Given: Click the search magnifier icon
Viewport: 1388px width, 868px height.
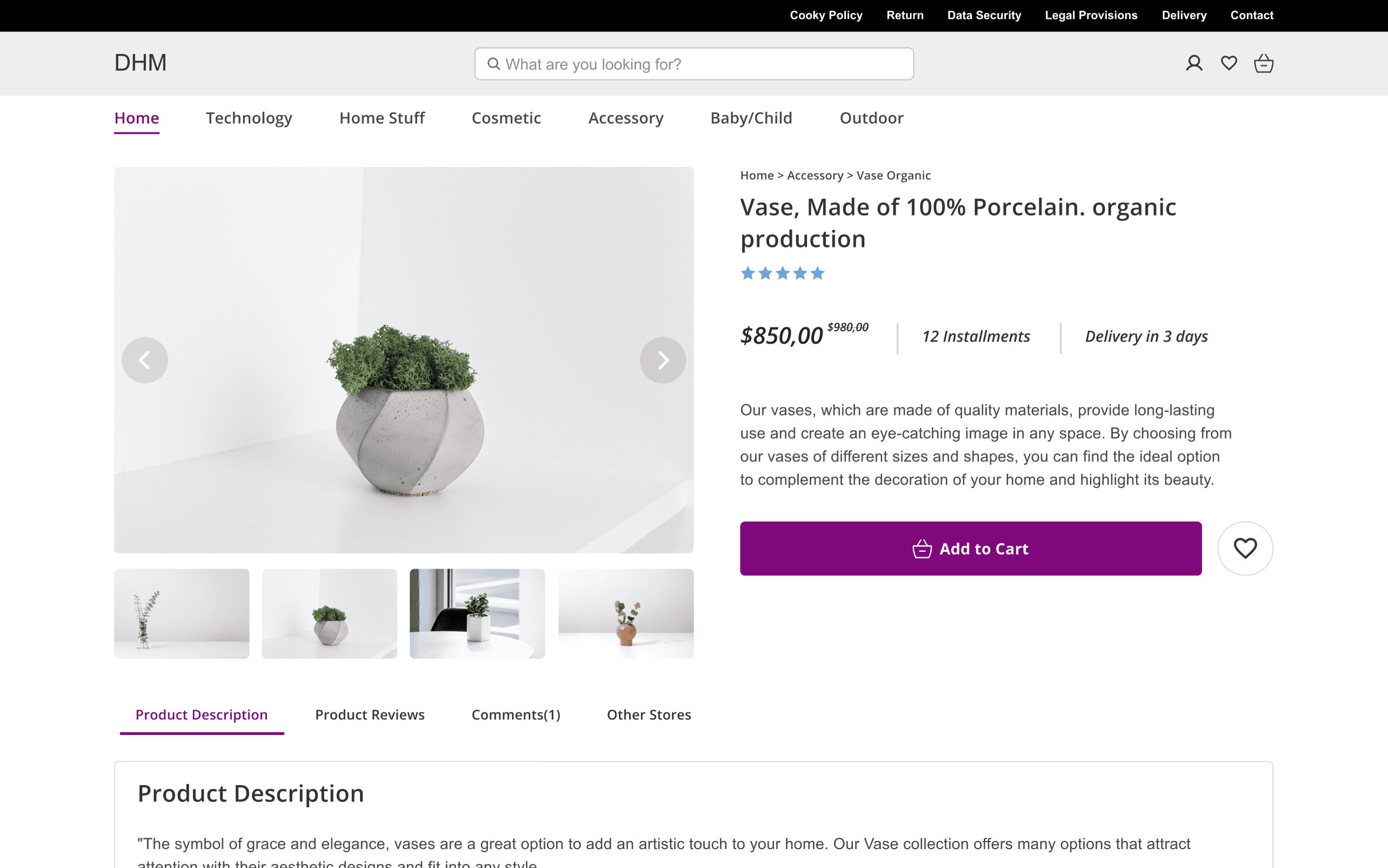Looking at the screenshot, I should [x=493, y=64].
